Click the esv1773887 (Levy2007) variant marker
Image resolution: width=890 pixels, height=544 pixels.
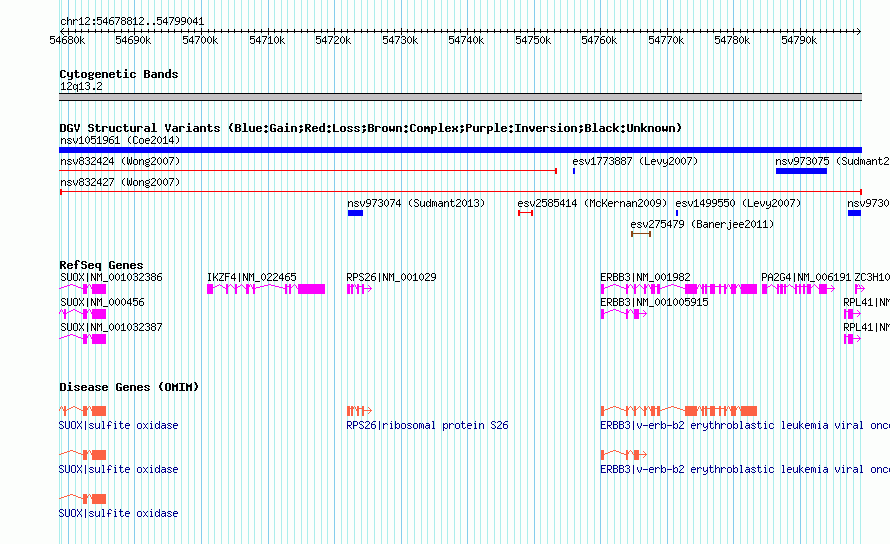pos(574,171)
